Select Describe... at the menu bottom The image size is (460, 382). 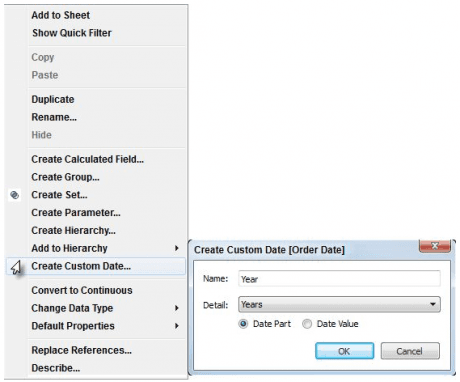56,368
